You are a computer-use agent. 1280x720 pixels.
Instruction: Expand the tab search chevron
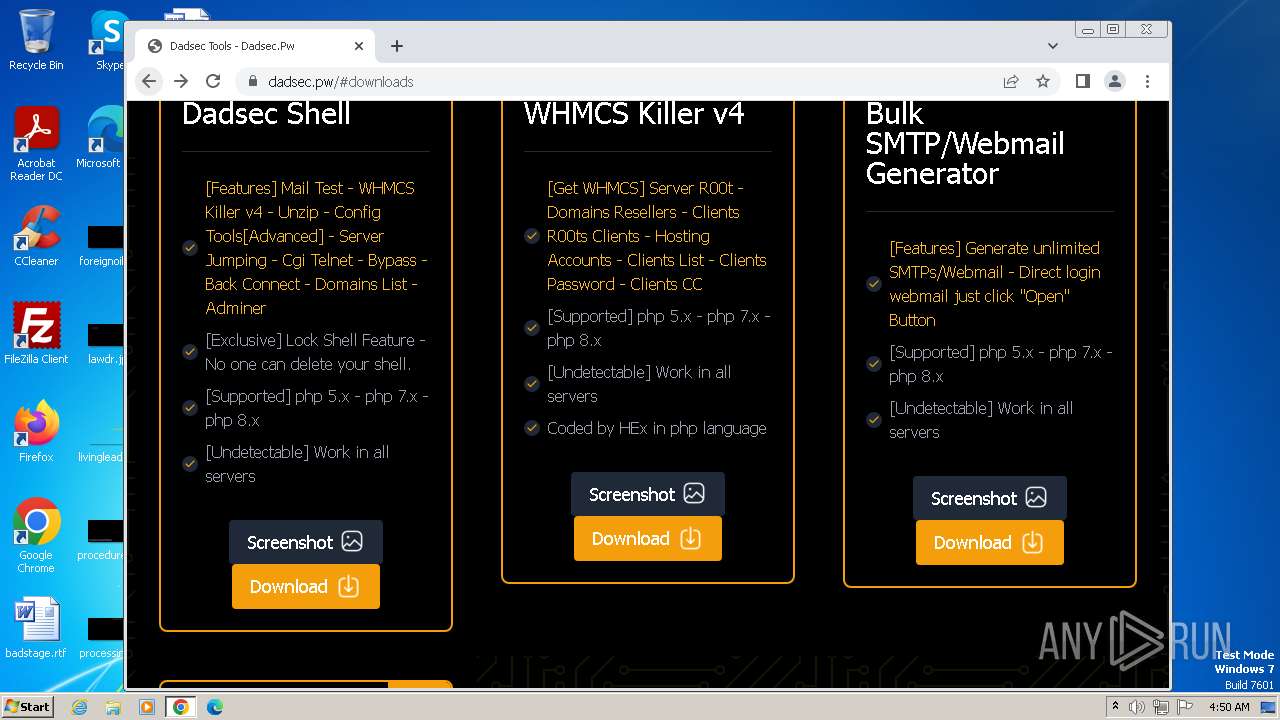1052,46
